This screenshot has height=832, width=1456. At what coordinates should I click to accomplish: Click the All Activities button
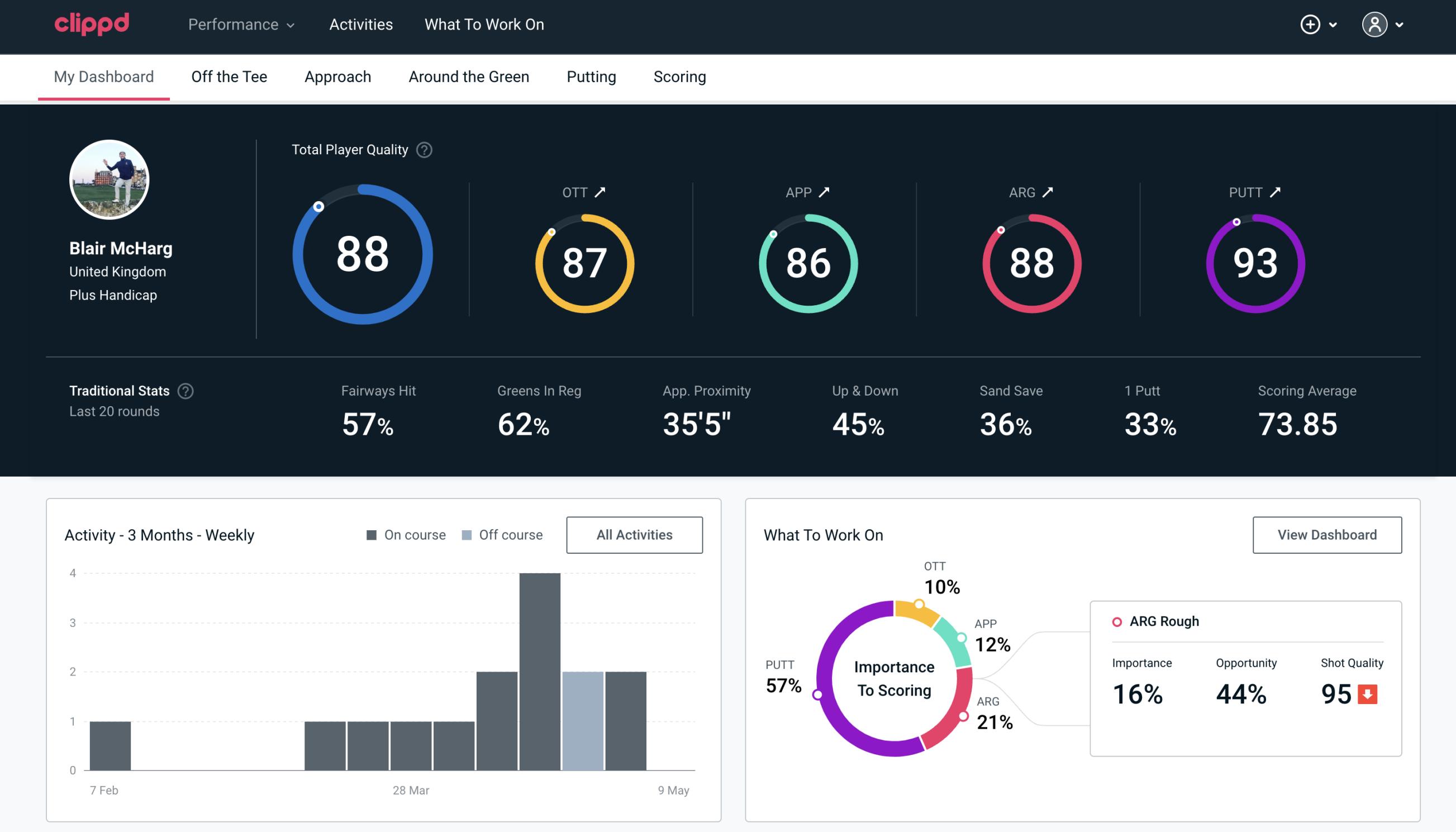point(635,535)
